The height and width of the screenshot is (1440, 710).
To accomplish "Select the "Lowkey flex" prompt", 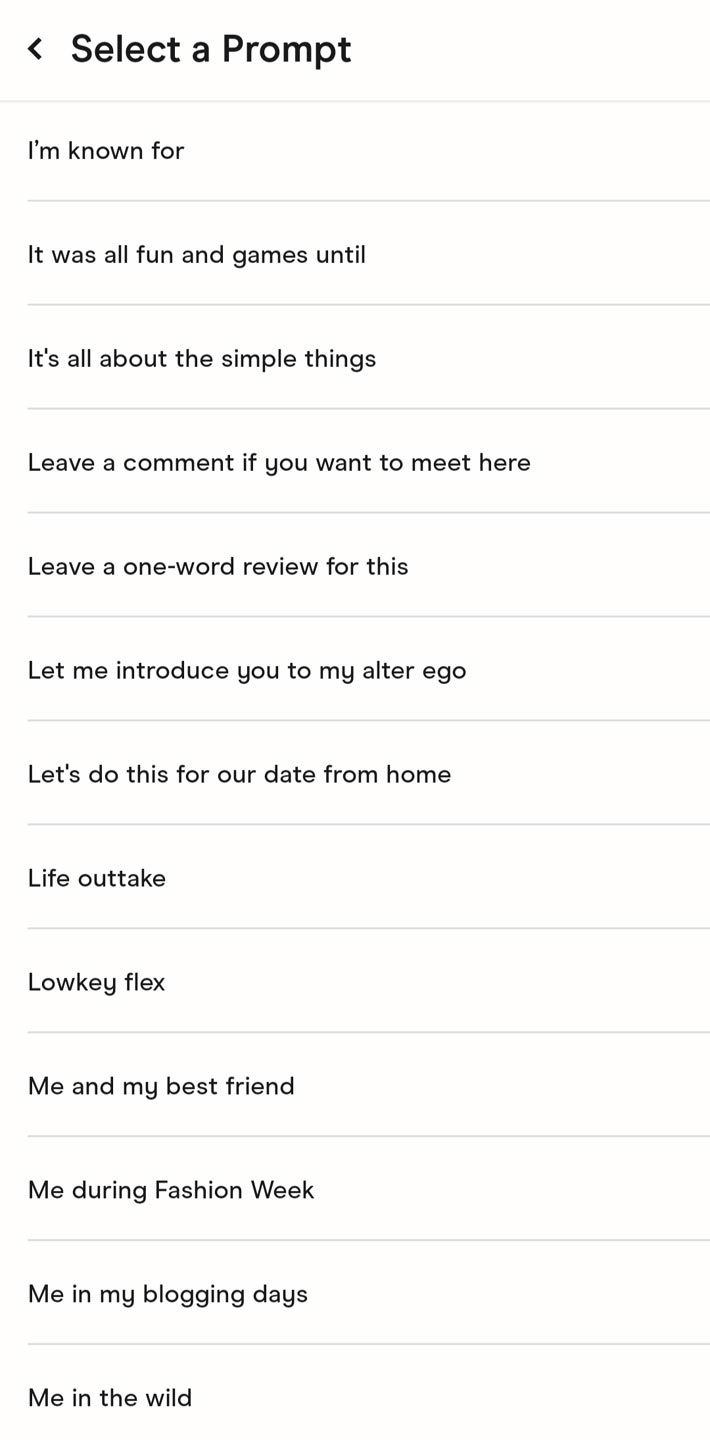I will point(355,982).
